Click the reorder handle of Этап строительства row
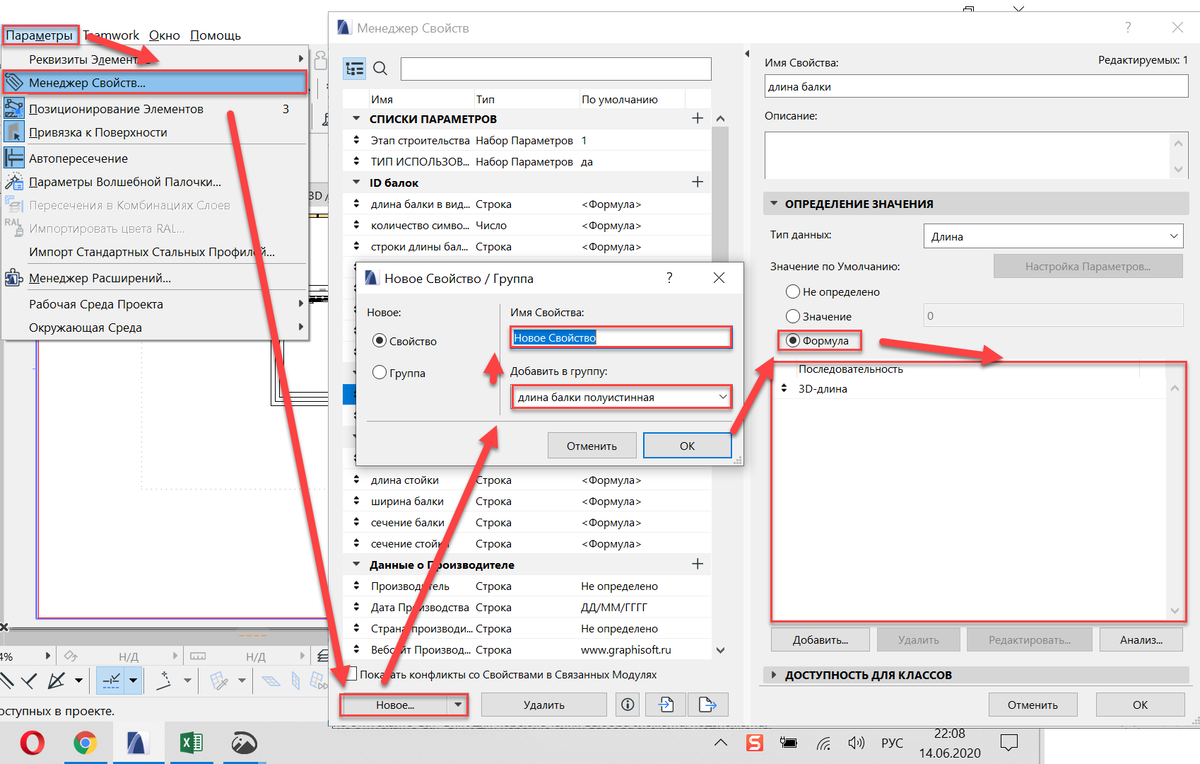The height and width of the screenshot is (764, 1200). click(x=356, y=140)
